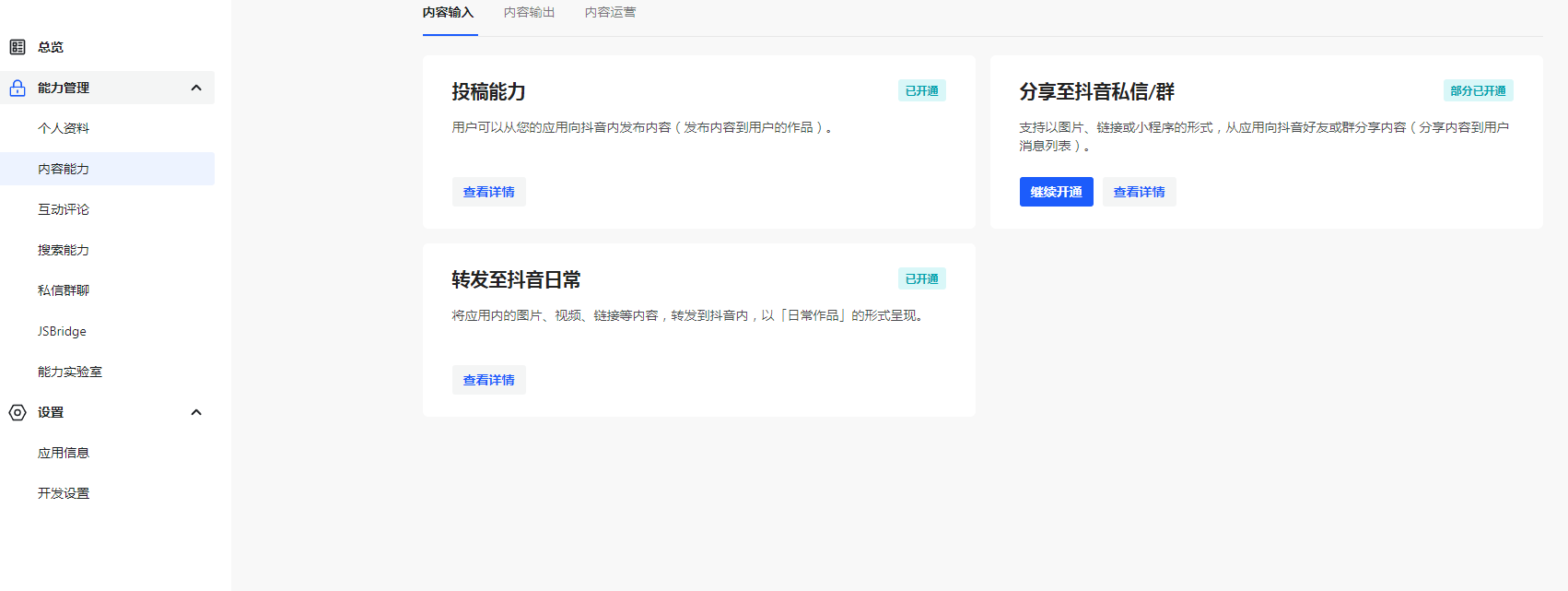
Task: Click the lock icon beside 能力管理
Action: click(18, 88)
